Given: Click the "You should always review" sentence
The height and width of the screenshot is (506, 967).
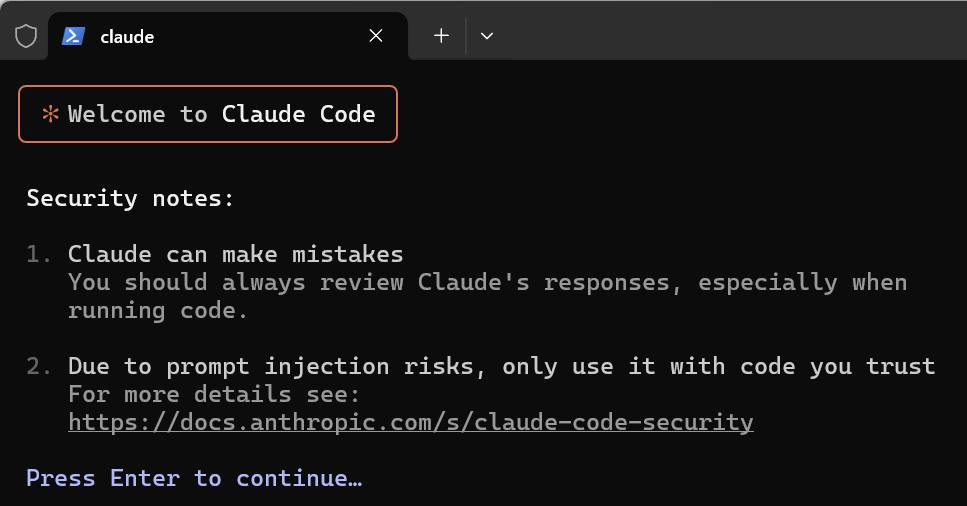Looking at the screenshot, I should (x=487, y=282).
